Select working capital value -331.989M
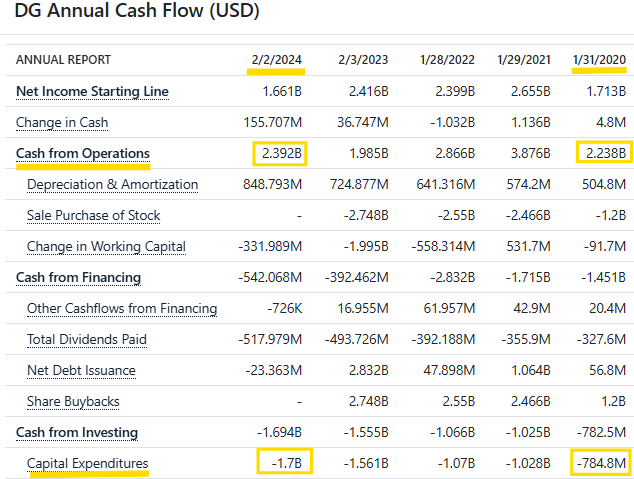 270,247
